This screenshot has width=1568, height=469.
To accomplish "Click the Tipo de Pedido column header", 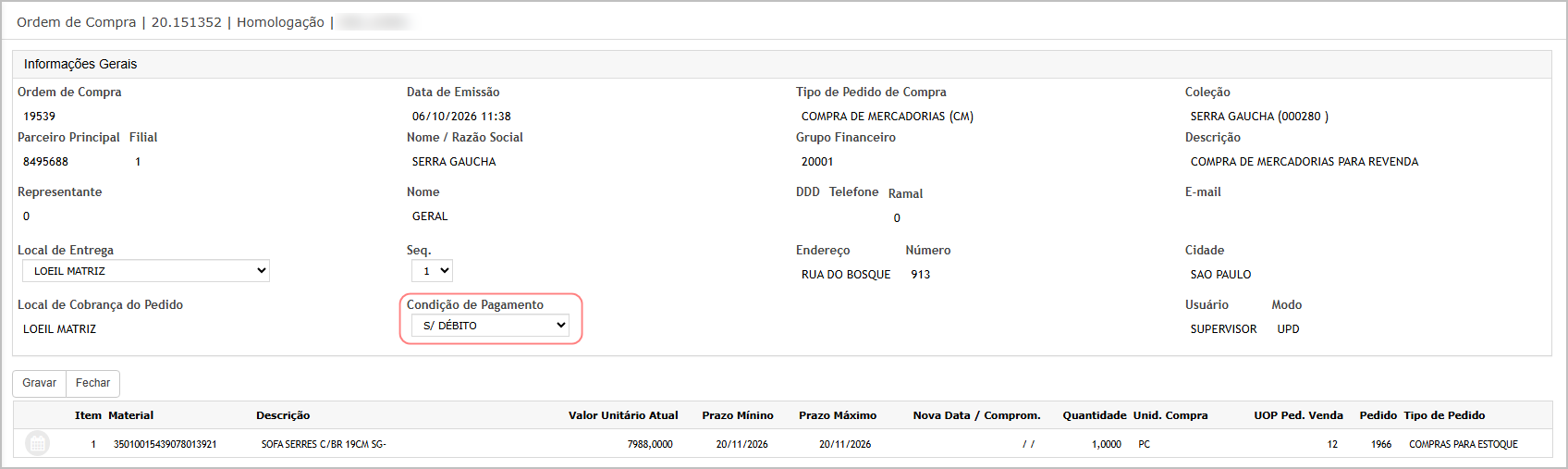I will pos(1444,415).
